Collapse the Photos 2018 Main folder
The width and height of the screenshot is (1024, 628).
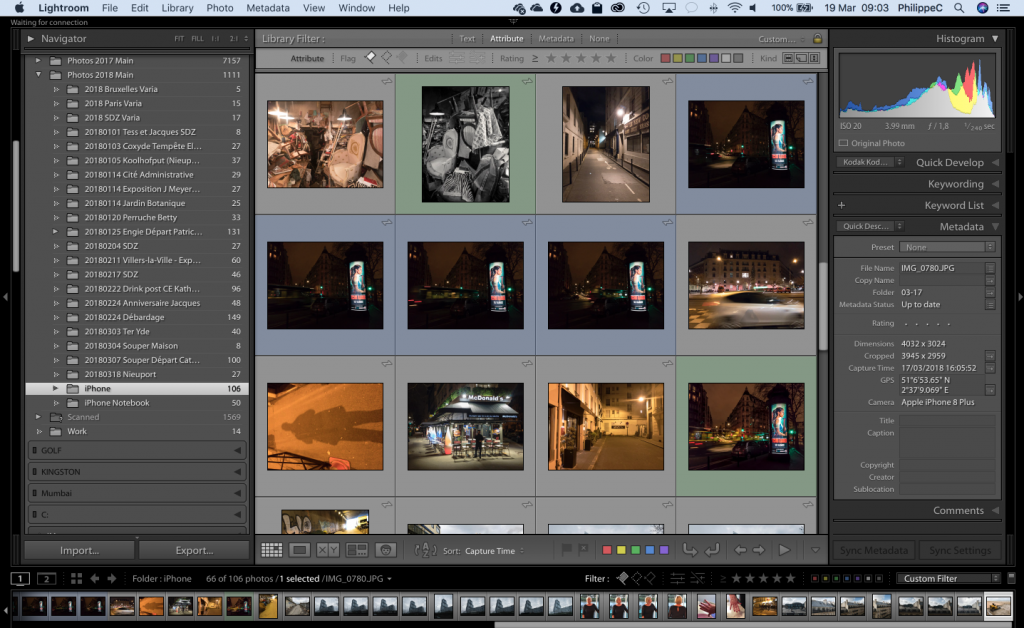pyautogui.click(x=38, y=75)
